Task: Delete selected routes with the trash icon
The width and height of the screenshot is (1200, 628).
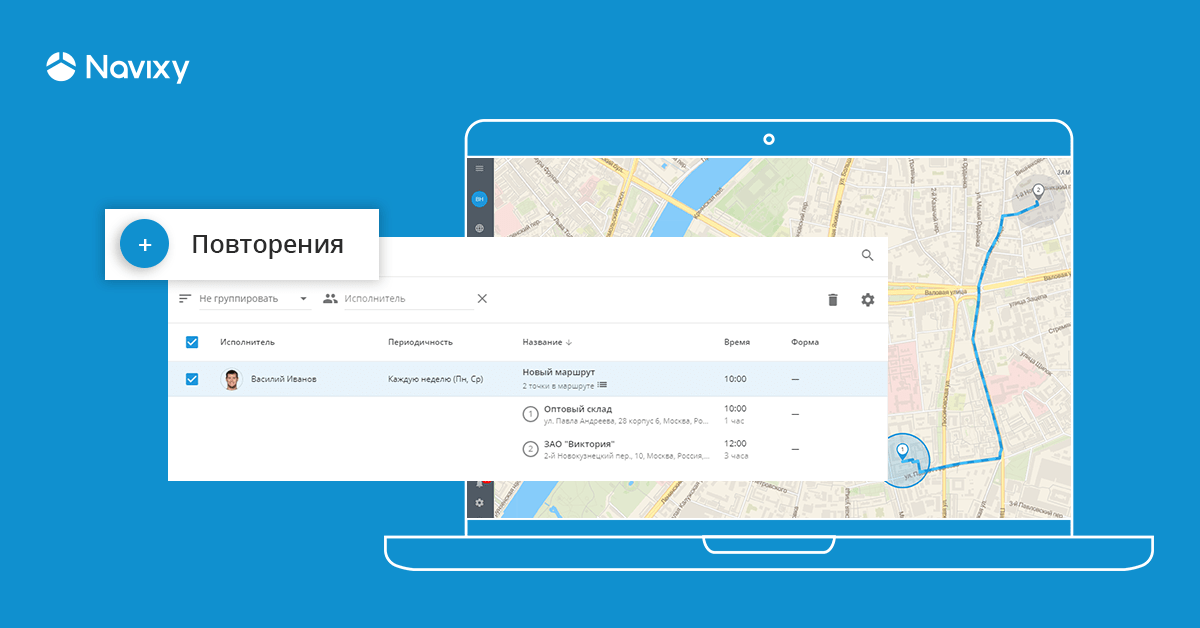Action: click(833, 299)
